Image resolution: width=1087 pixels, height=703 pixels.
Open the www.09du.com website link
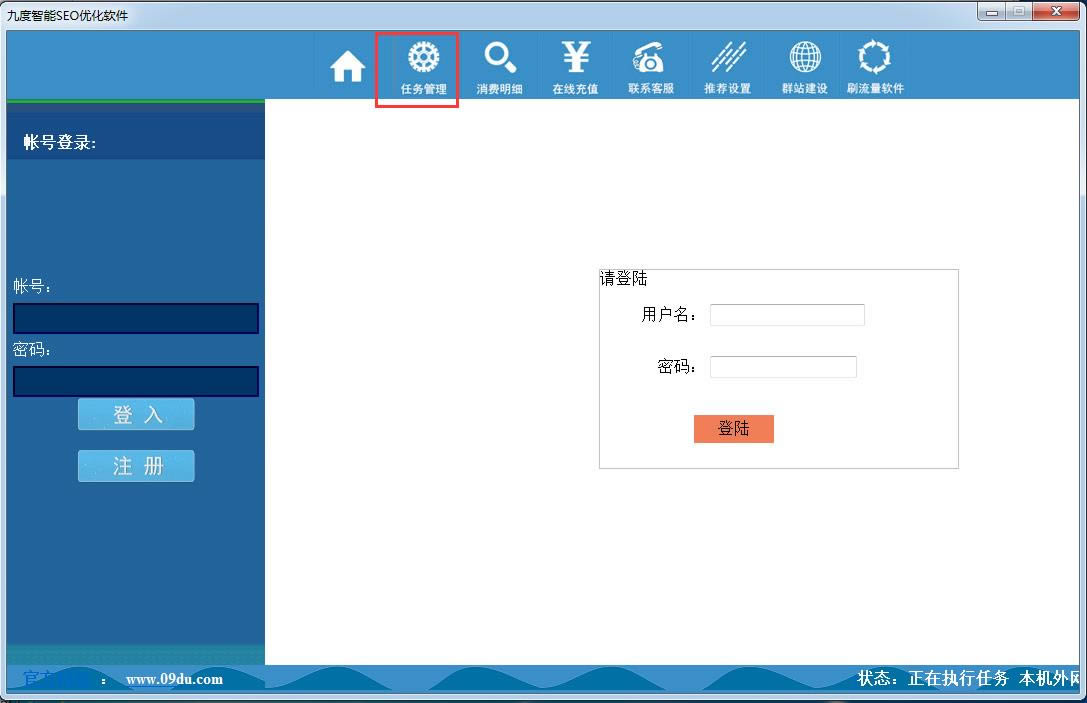coord(174,679)
